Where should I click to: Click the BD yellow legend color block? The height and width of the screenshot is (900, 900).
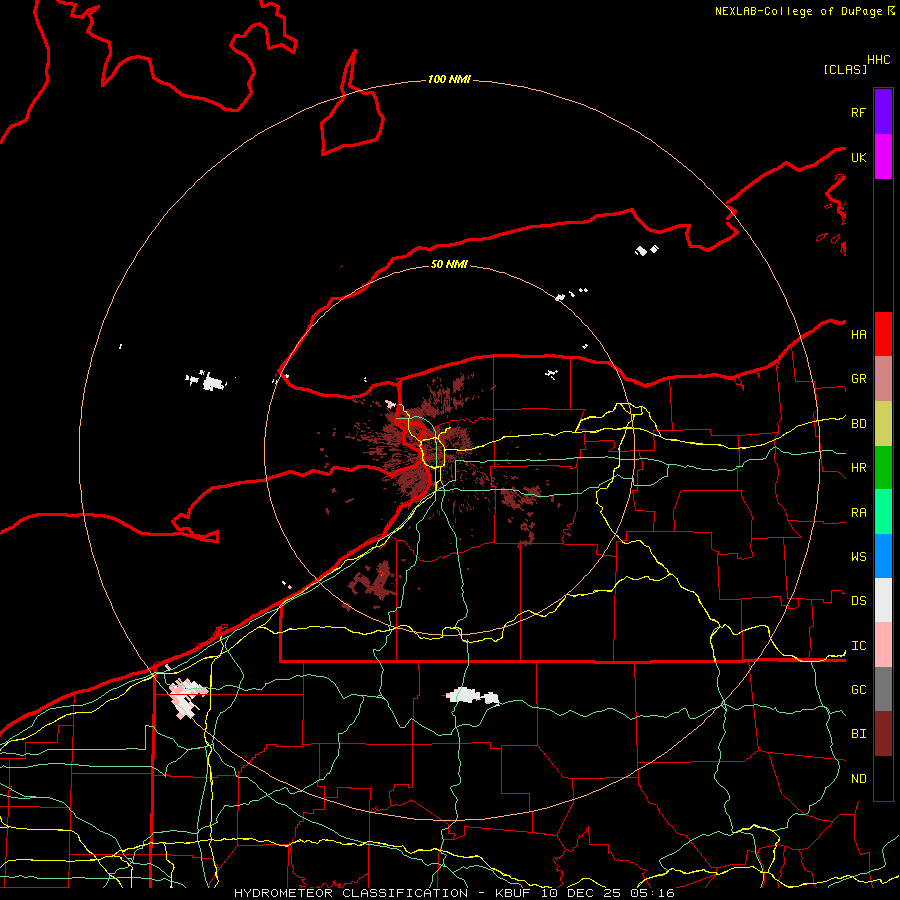coord(883,424)
